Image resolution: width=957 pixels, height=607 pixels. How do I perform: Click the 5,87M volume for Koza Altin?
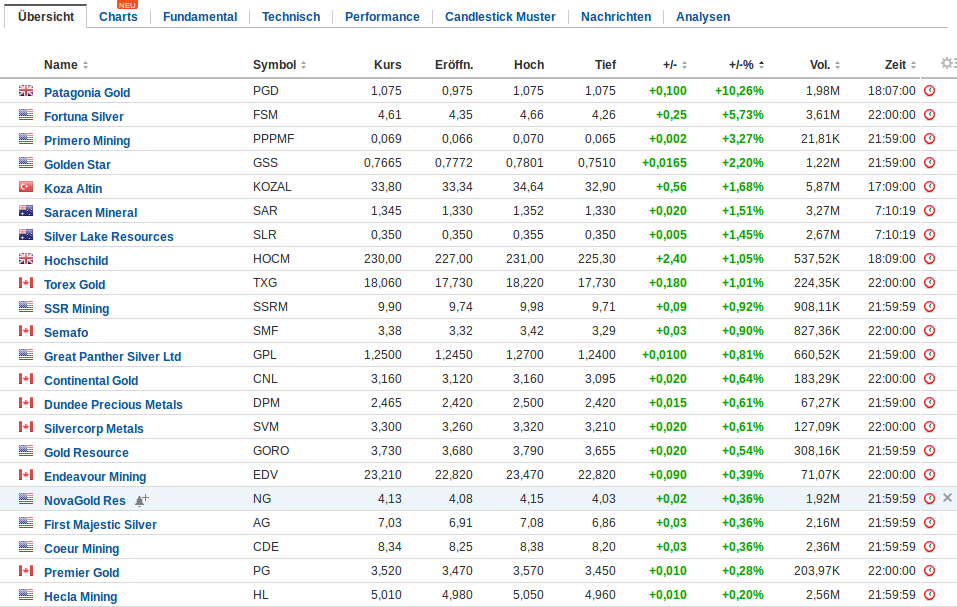[823, 187]
